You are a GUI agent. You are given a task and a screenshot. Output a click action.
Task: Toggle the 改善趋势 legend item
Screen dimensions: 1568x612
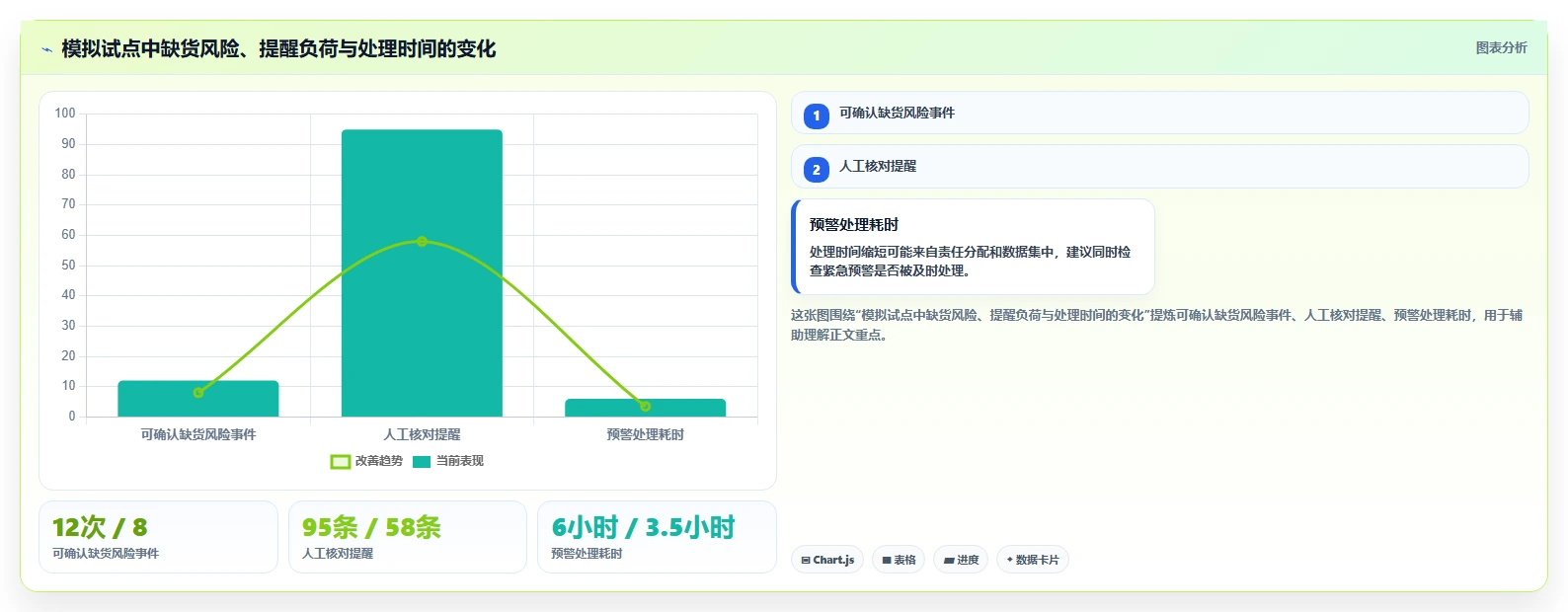[x=366, y=461]
